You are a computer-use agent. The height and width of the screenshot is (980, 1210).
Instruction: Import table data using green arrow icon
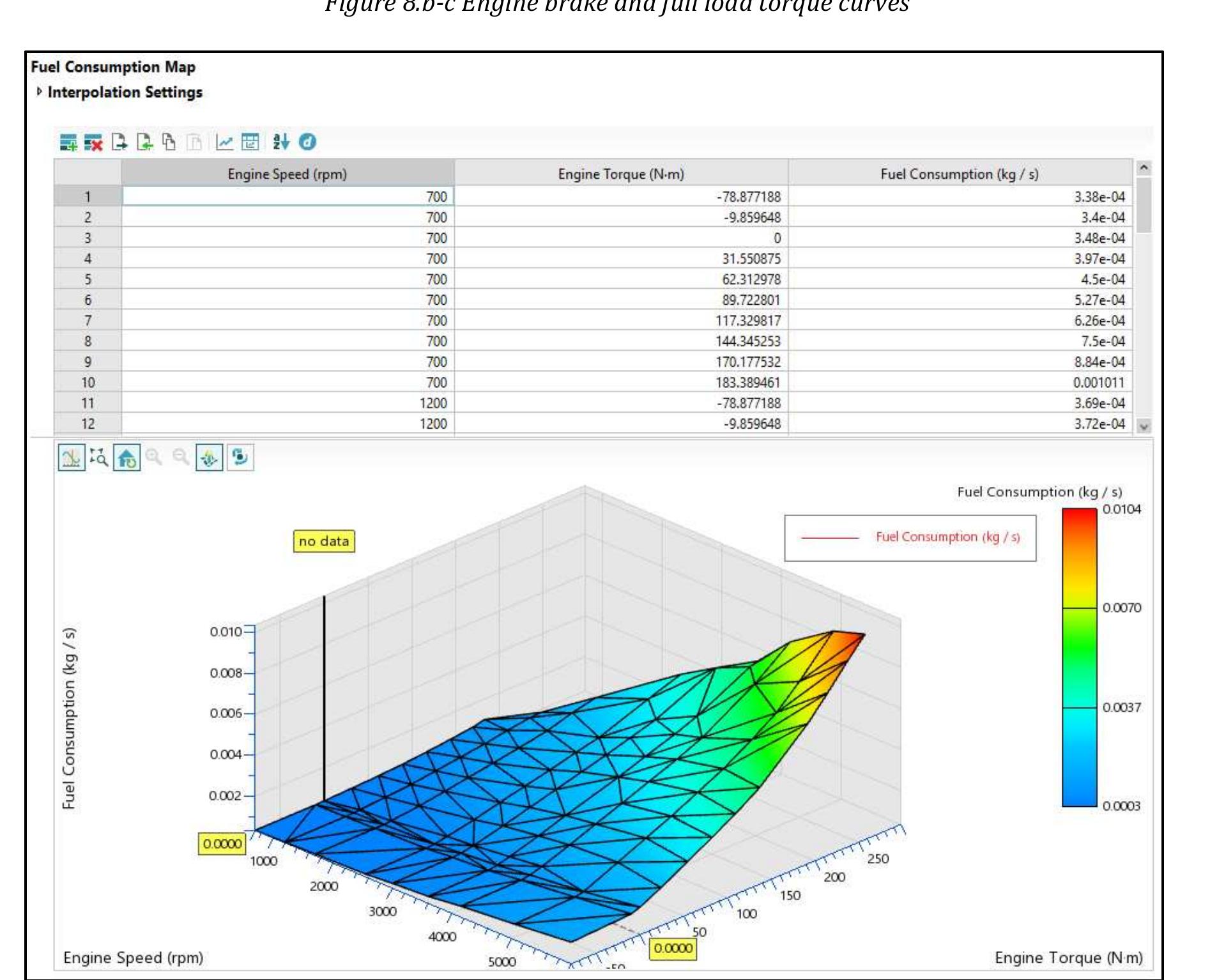click(145, 142)
